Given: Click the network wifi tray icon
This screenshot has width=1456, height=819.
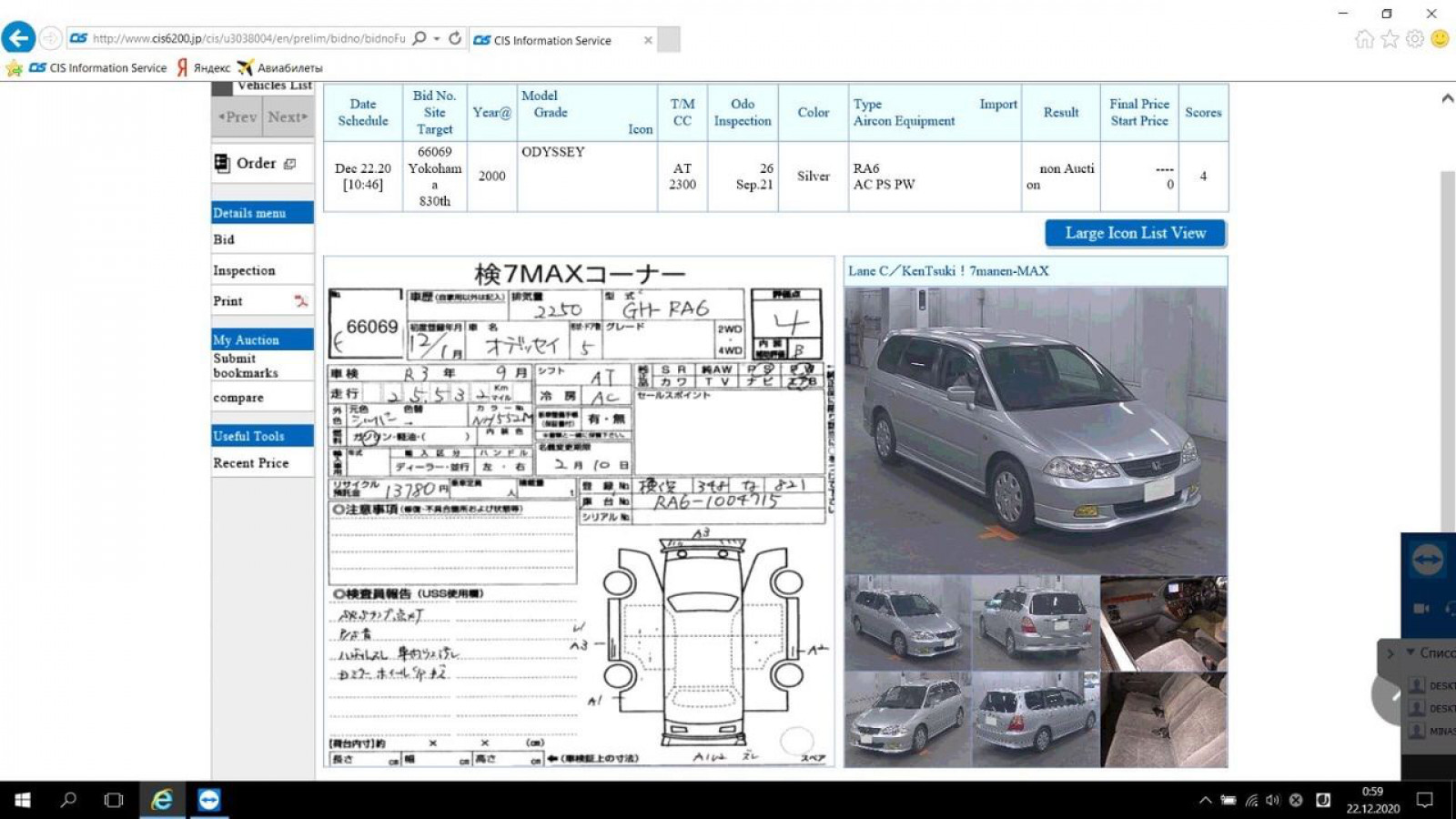Looking at the screenshot, I should (1251, 800).
